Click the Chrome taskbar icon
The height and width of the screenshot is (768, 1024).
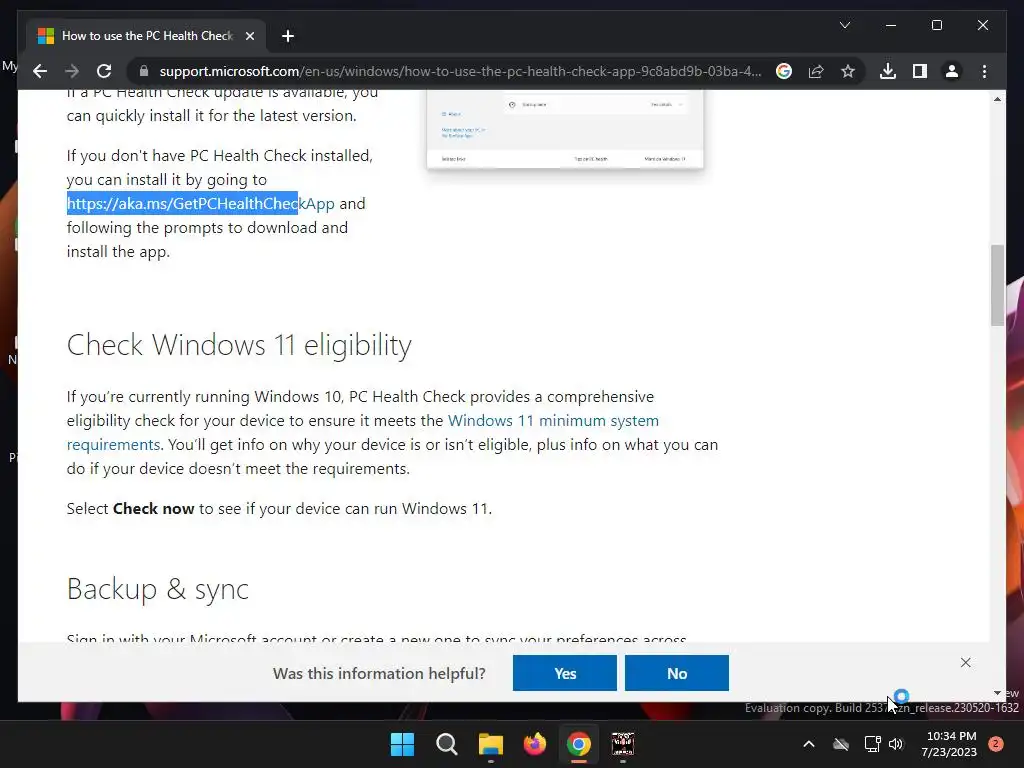(x=579, y=744)
